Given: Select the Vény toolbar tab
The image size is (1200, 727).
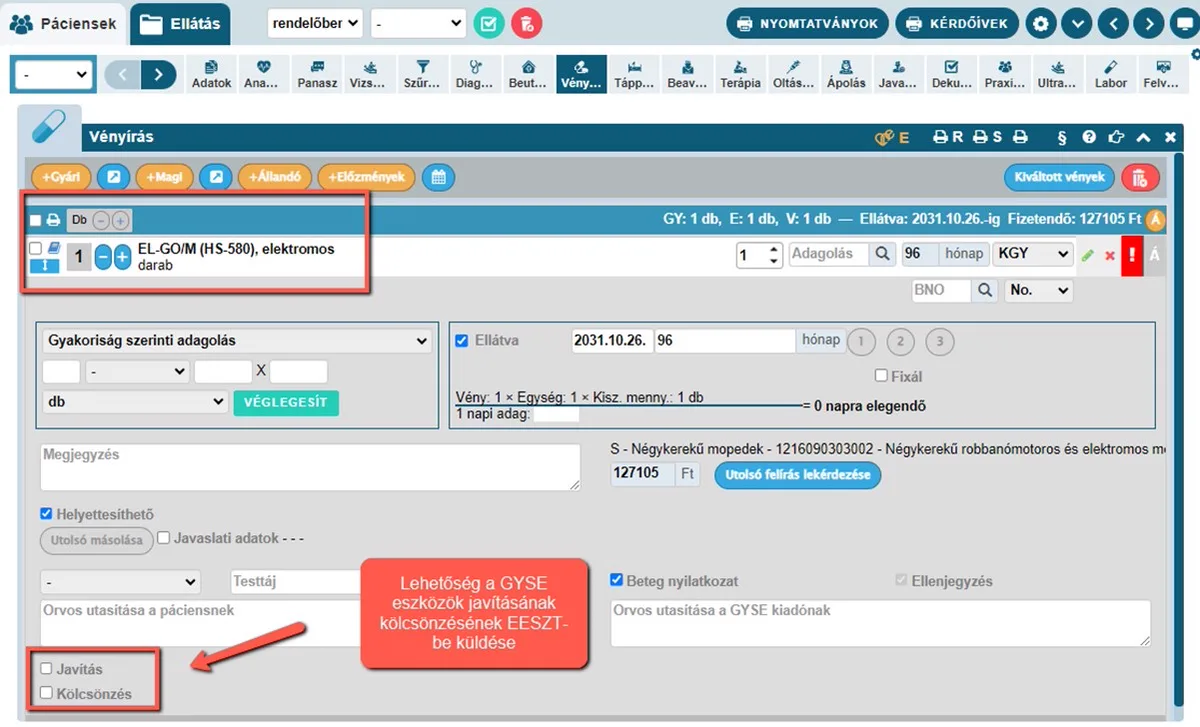Looking at the screenshot, I should 581,74.
